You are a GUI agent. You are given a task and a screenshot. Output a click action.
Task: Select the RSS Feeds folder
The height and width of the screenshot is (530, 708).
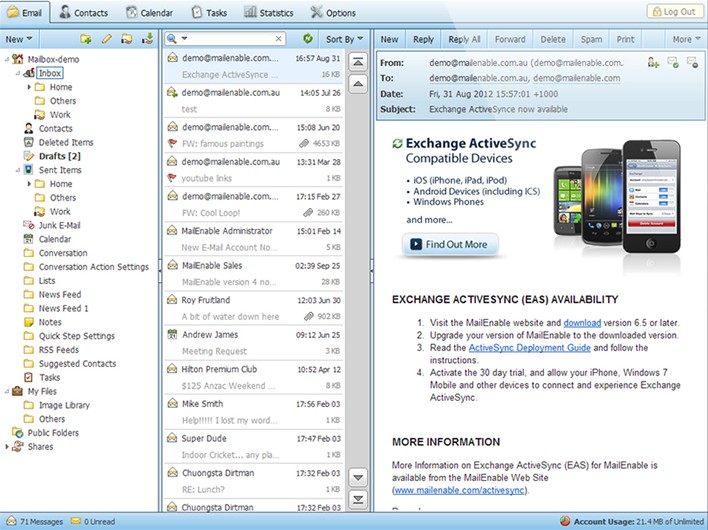[59, 350]
